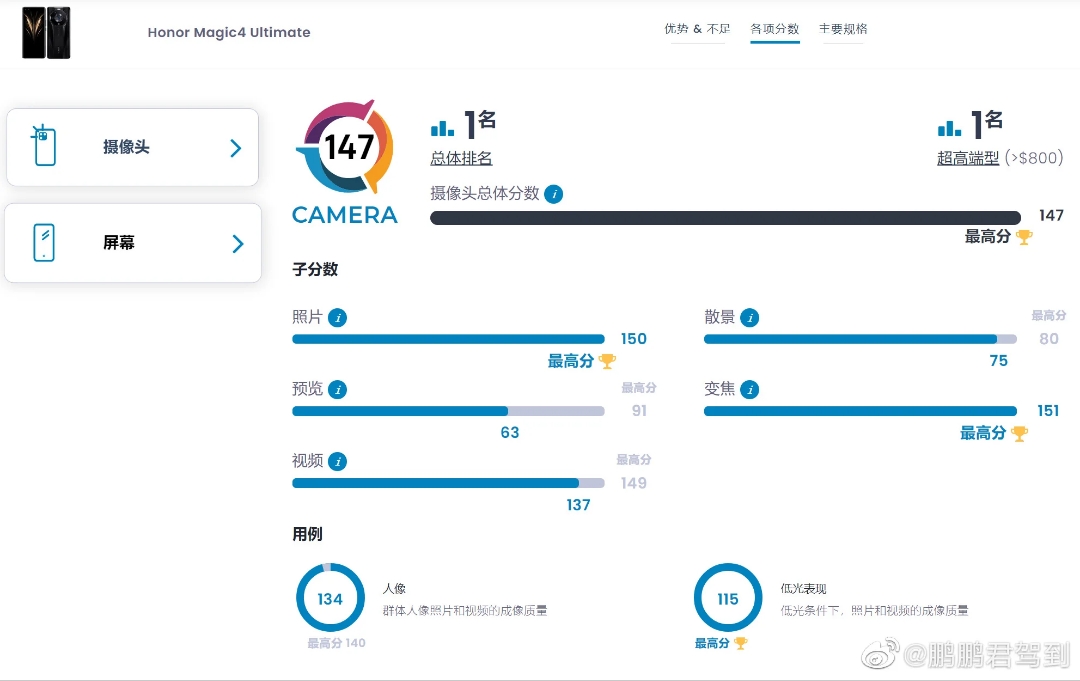Screen dimensions: 1080x681
Task: Expand the 摄像头 section chevron
Action: tap(236, 148)
